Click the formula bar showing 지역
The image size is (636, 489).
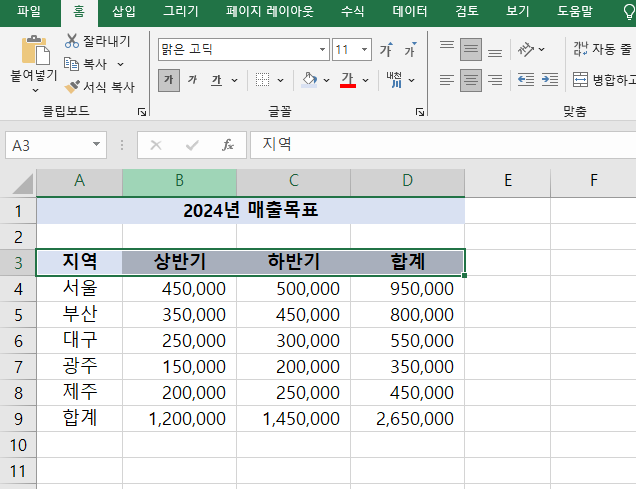click(443, 144)
